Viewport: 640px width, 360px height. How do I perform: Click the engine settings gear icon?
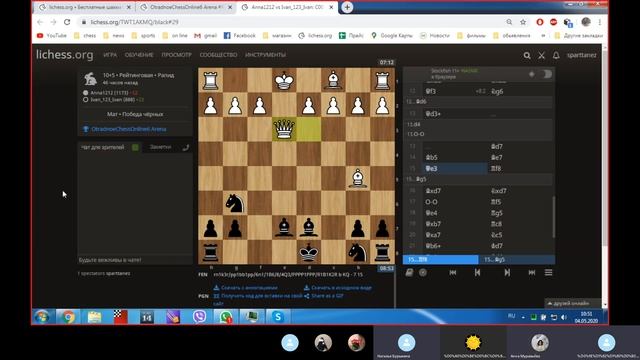(x=531, y=74)
